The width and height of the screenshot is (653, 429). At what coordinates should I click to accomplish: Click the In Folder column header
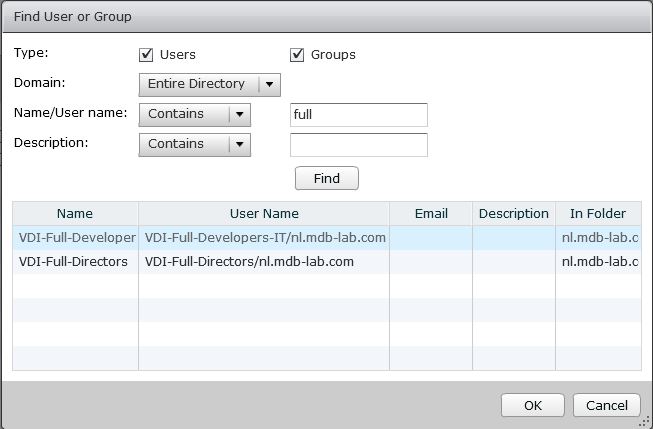click(598, 213)
